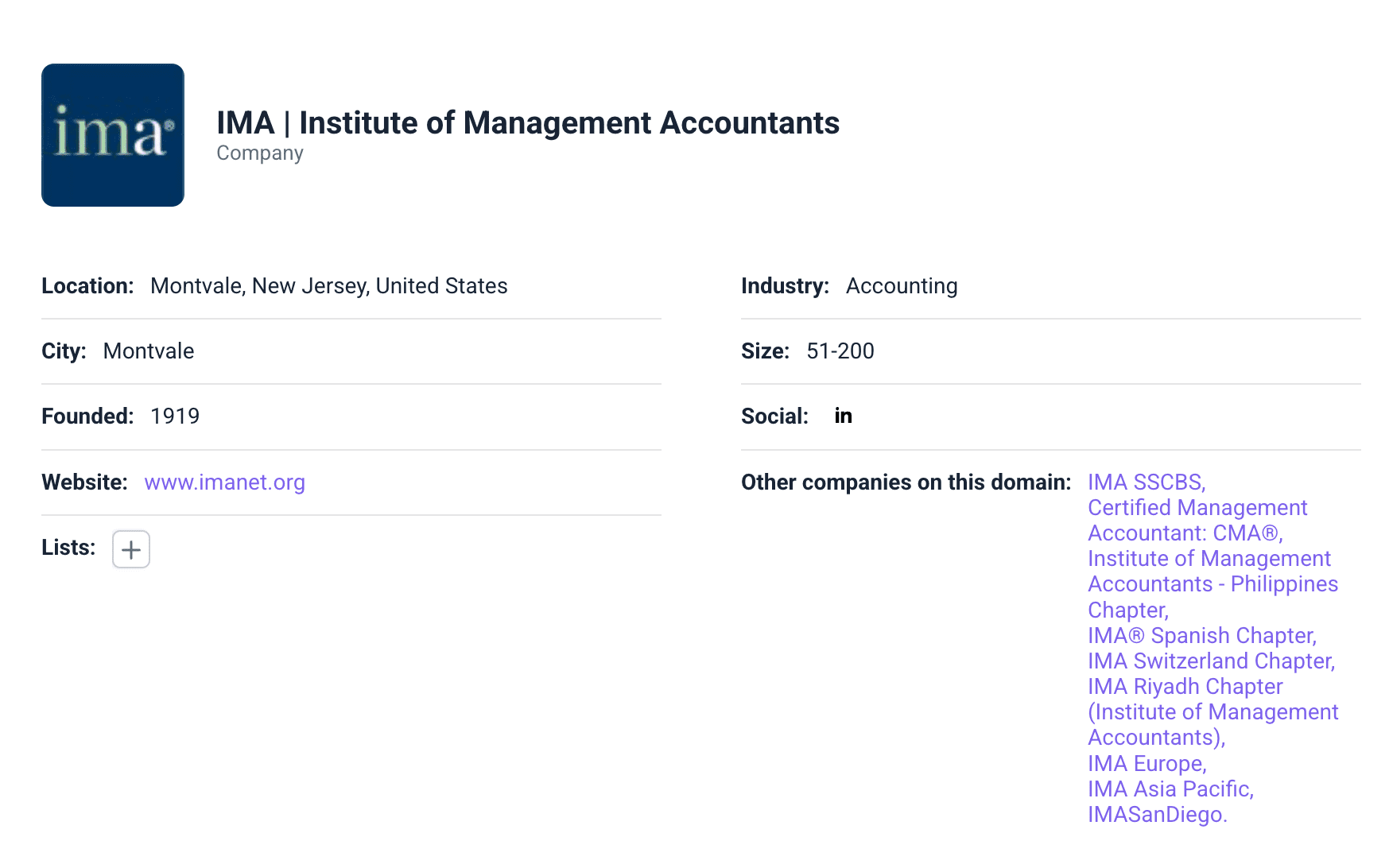This screenshot has height=868, width=1393.
Task: Click the 'City:' label
Action: tap(64, 351)
